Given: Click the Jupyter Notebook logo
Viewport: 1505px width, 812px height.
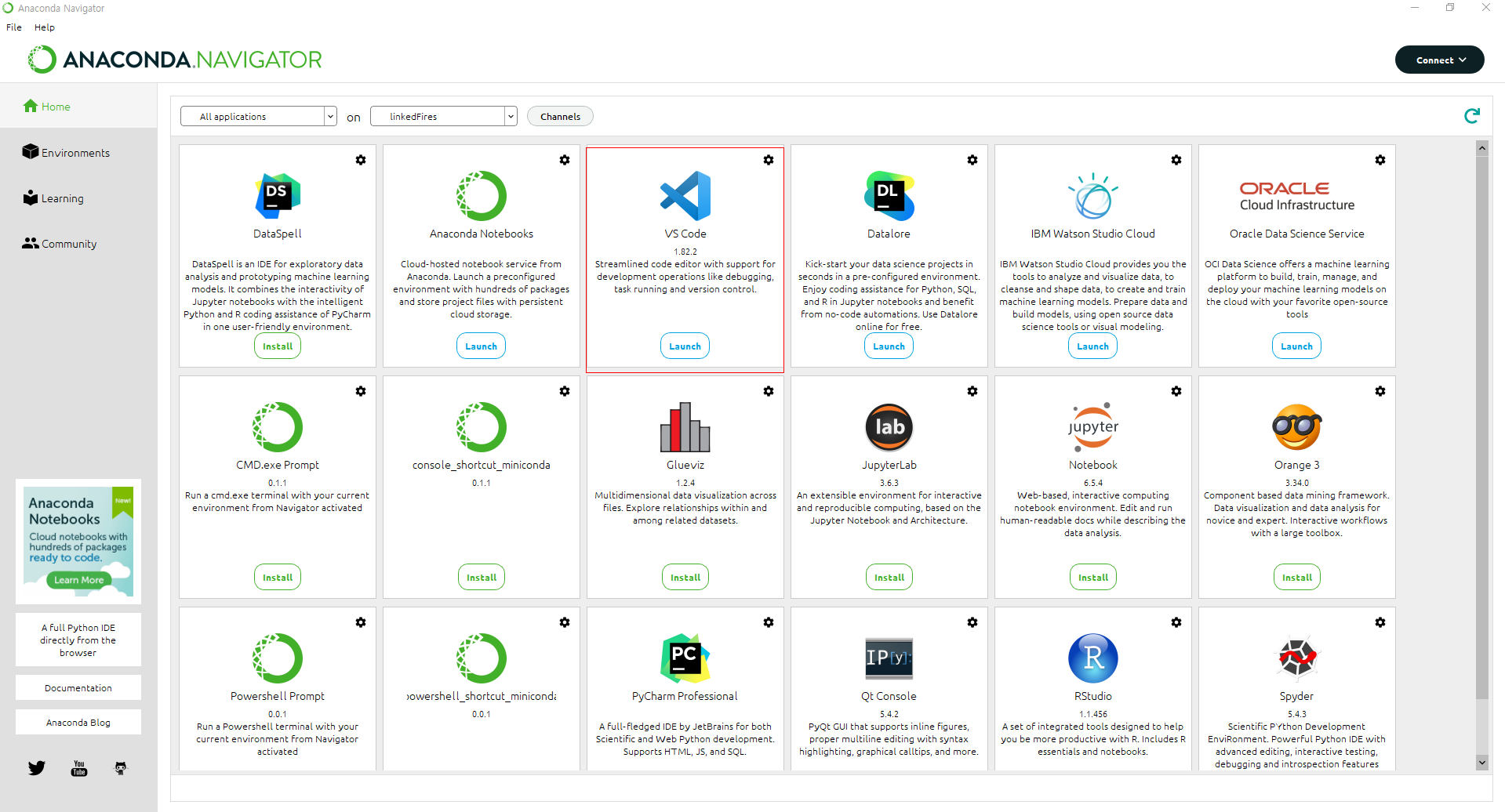Looking at the screenshot, I should pos(1093,427).
